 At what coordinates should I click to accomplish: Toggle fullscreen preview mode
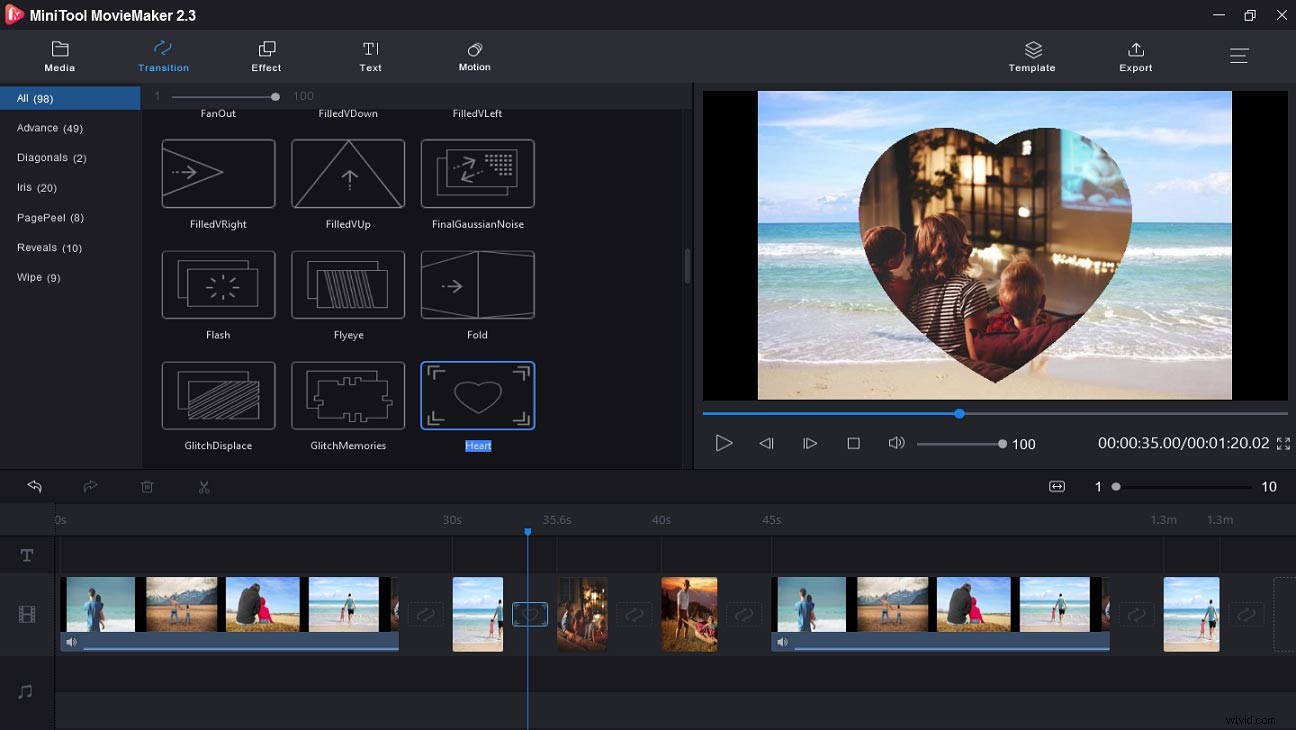pos(1283,444)
